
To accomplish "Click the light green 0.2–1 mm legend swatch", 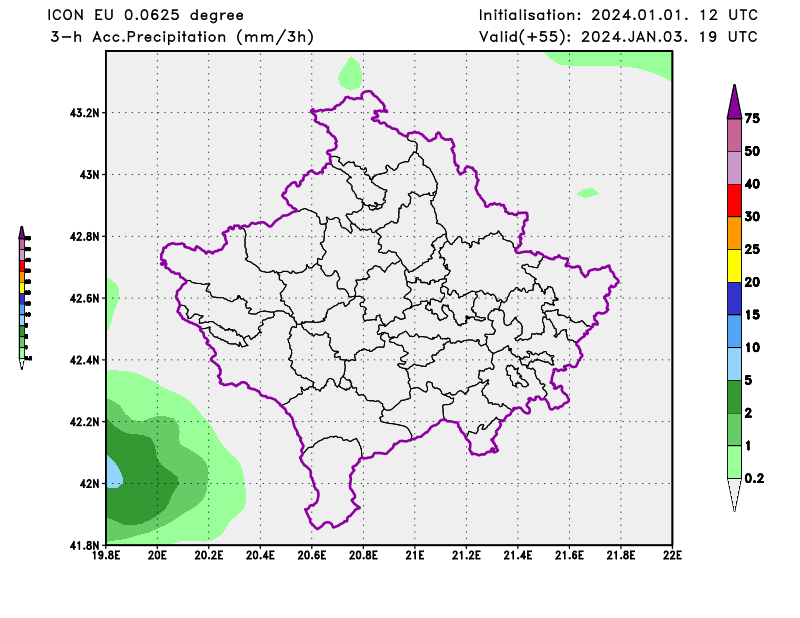I will [734, 462].
